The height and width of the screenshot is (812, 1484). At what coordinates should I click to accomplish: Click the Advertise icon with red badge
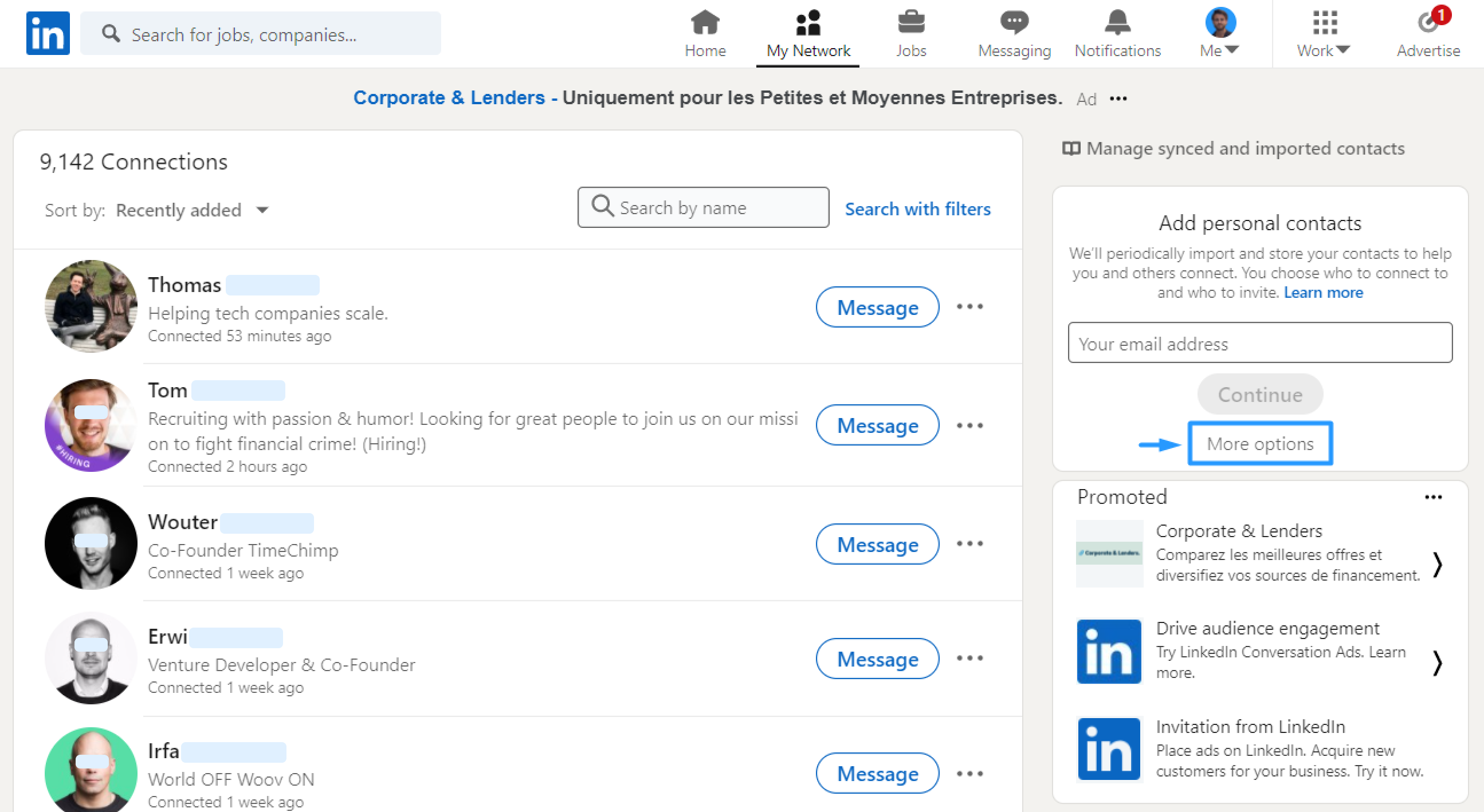[1428, 23]
